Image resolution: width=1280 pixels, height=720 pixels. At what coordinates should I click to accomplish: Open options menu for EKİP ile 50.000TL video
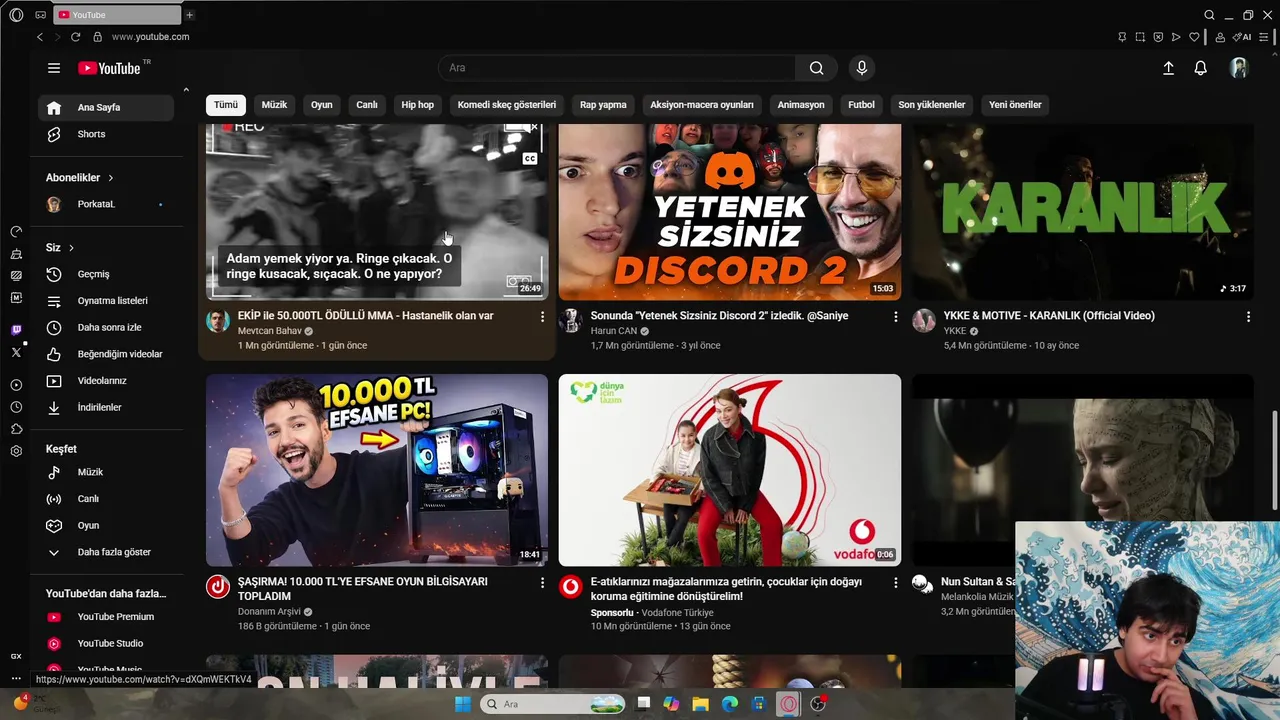click(x=542, y=317)
